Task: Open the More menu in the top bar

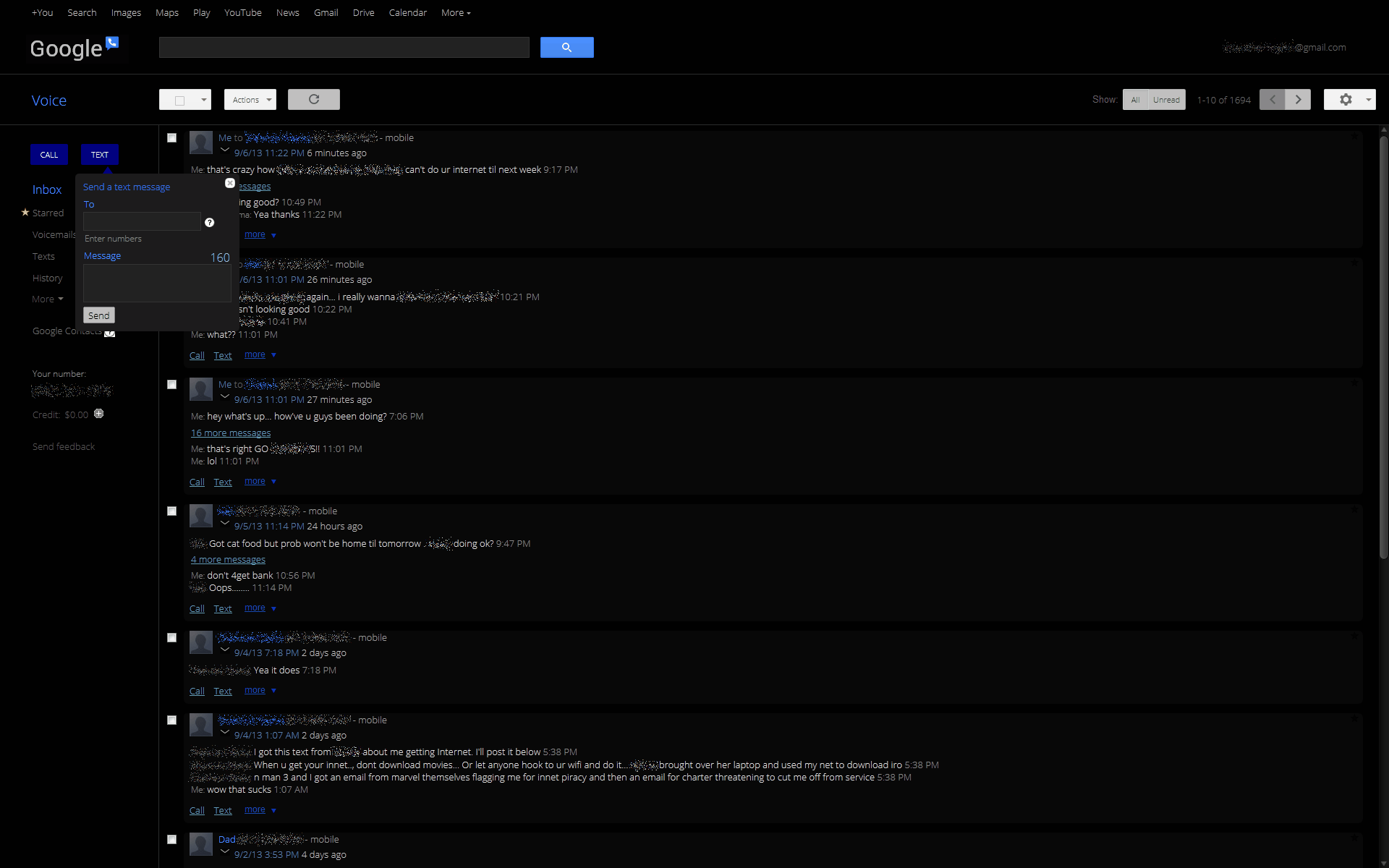Action: (456, 12)
